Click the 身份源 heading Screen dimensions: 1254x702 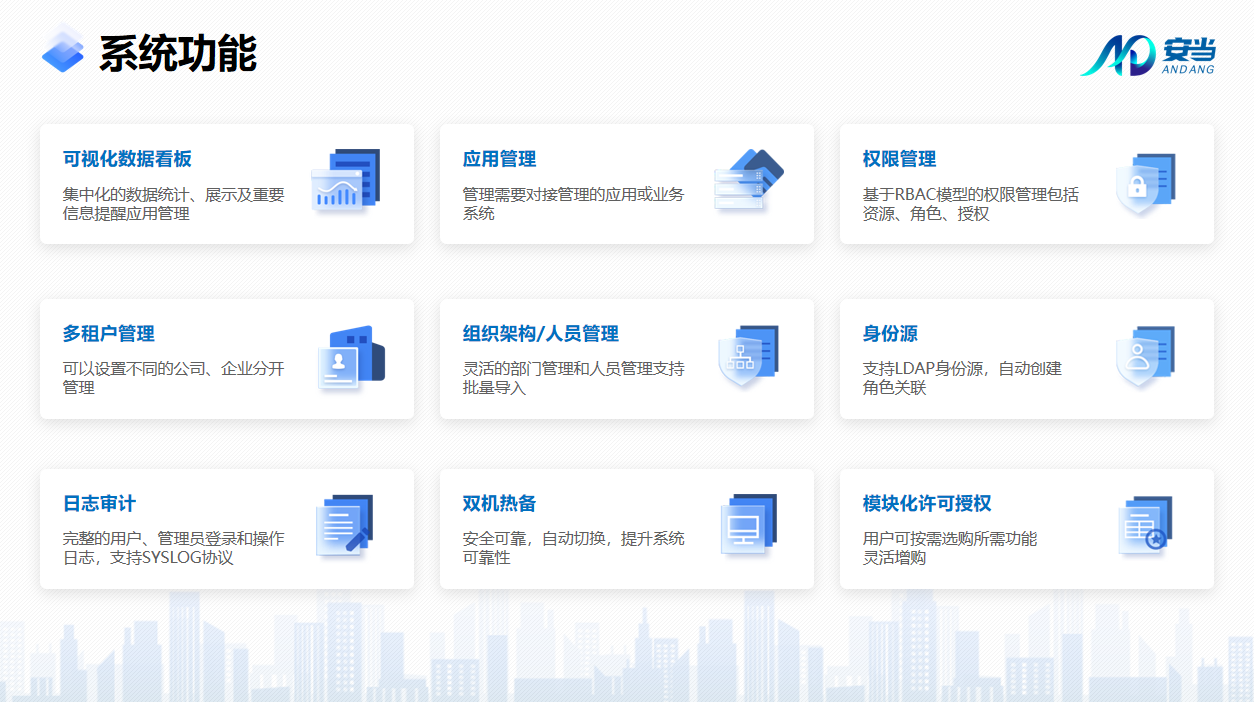[890, 334]
